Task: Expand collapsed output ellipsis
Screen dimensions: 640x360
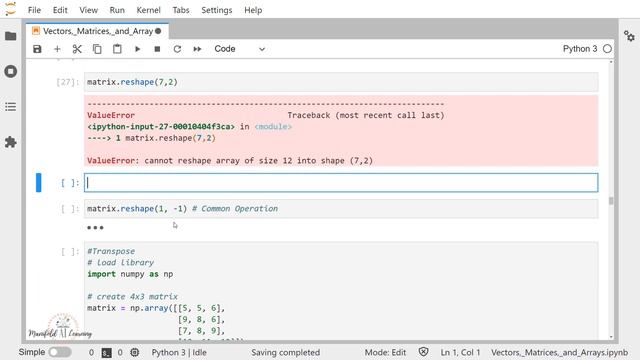Action: tap(95, 228)
